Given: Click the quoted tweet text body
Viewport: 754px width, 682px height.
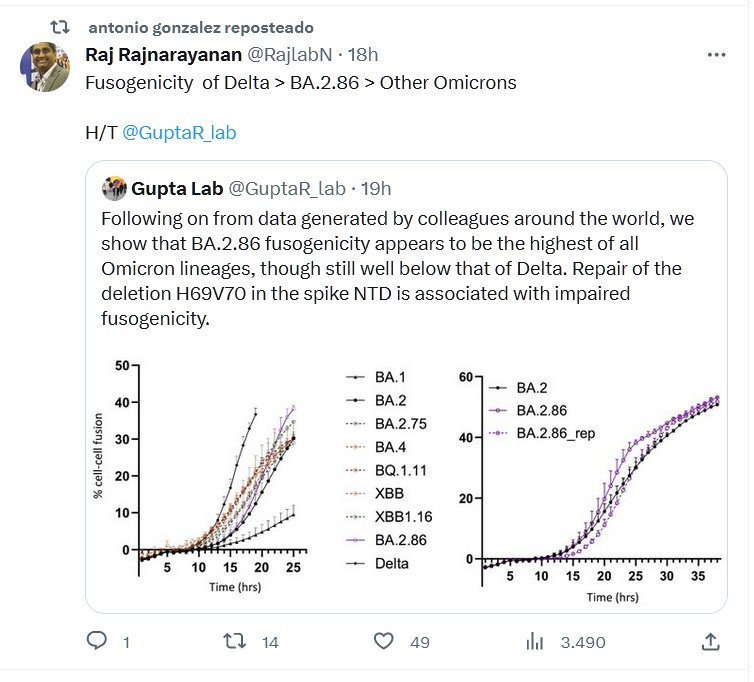Looking at the screenshot, I should coord(400,268).
